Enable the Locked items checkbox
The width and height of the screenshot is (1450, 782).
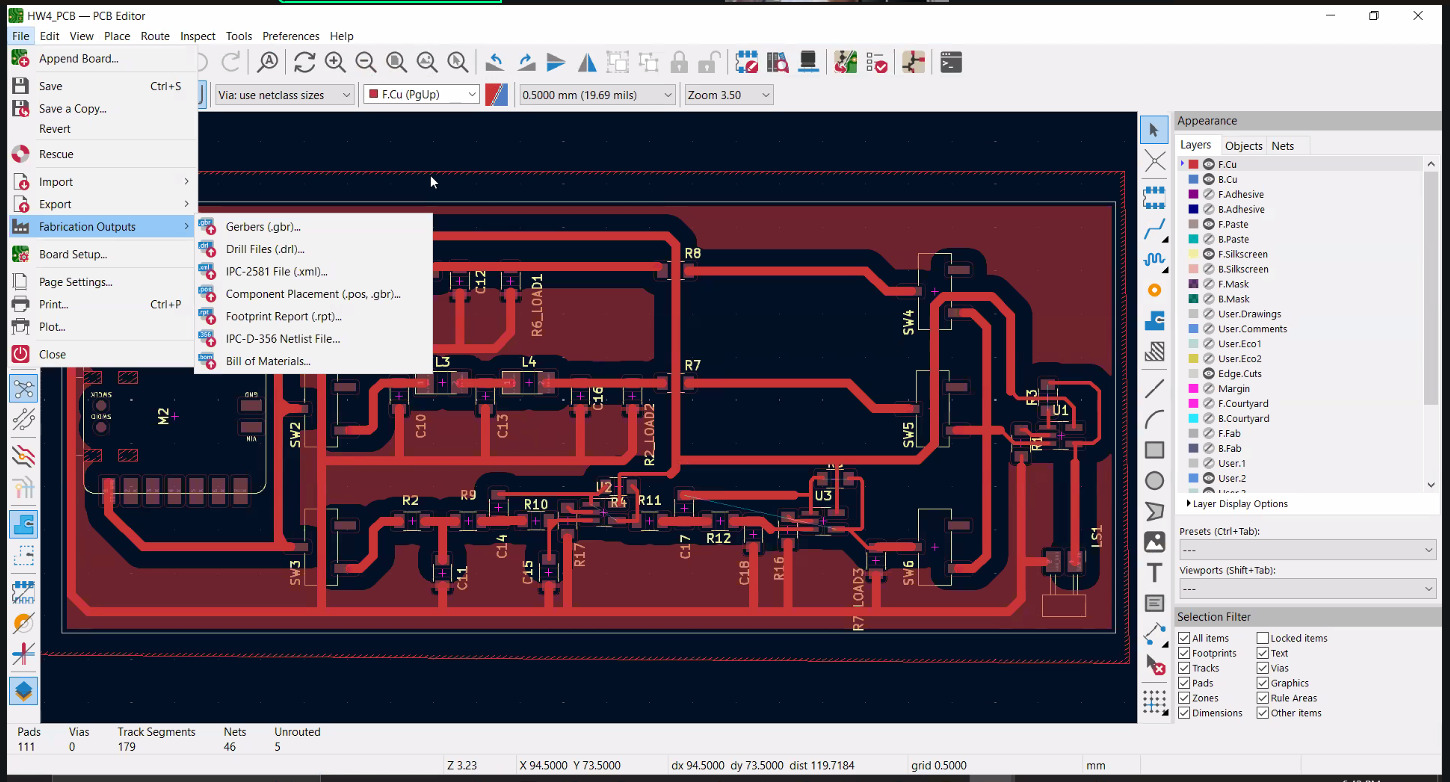(1263, 638)
